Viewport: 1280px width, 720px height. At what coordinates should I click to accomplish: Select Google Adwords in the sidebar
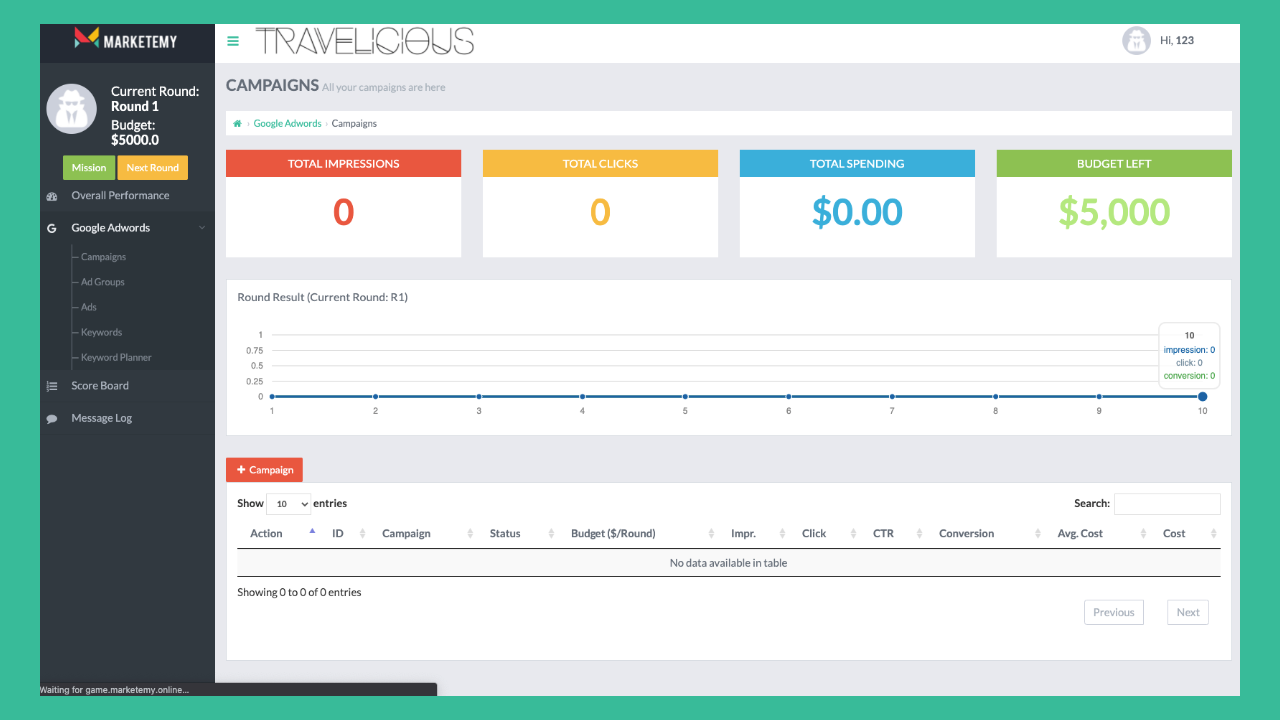(x=111, y=228)
